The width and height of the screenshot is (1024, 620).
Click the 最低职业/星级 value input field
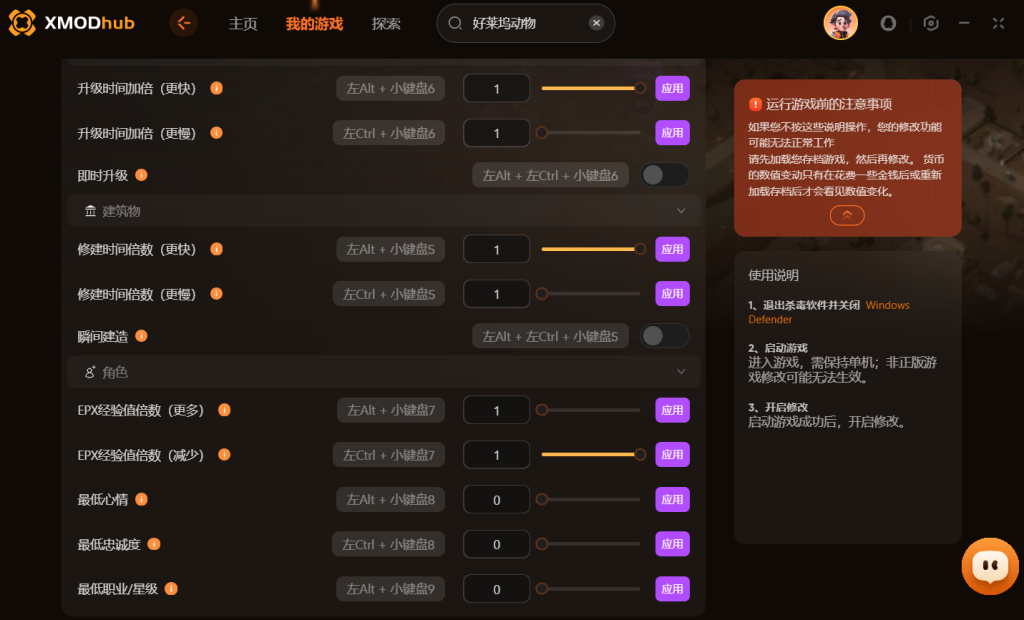pyautogui.click(x=496, y=589)
